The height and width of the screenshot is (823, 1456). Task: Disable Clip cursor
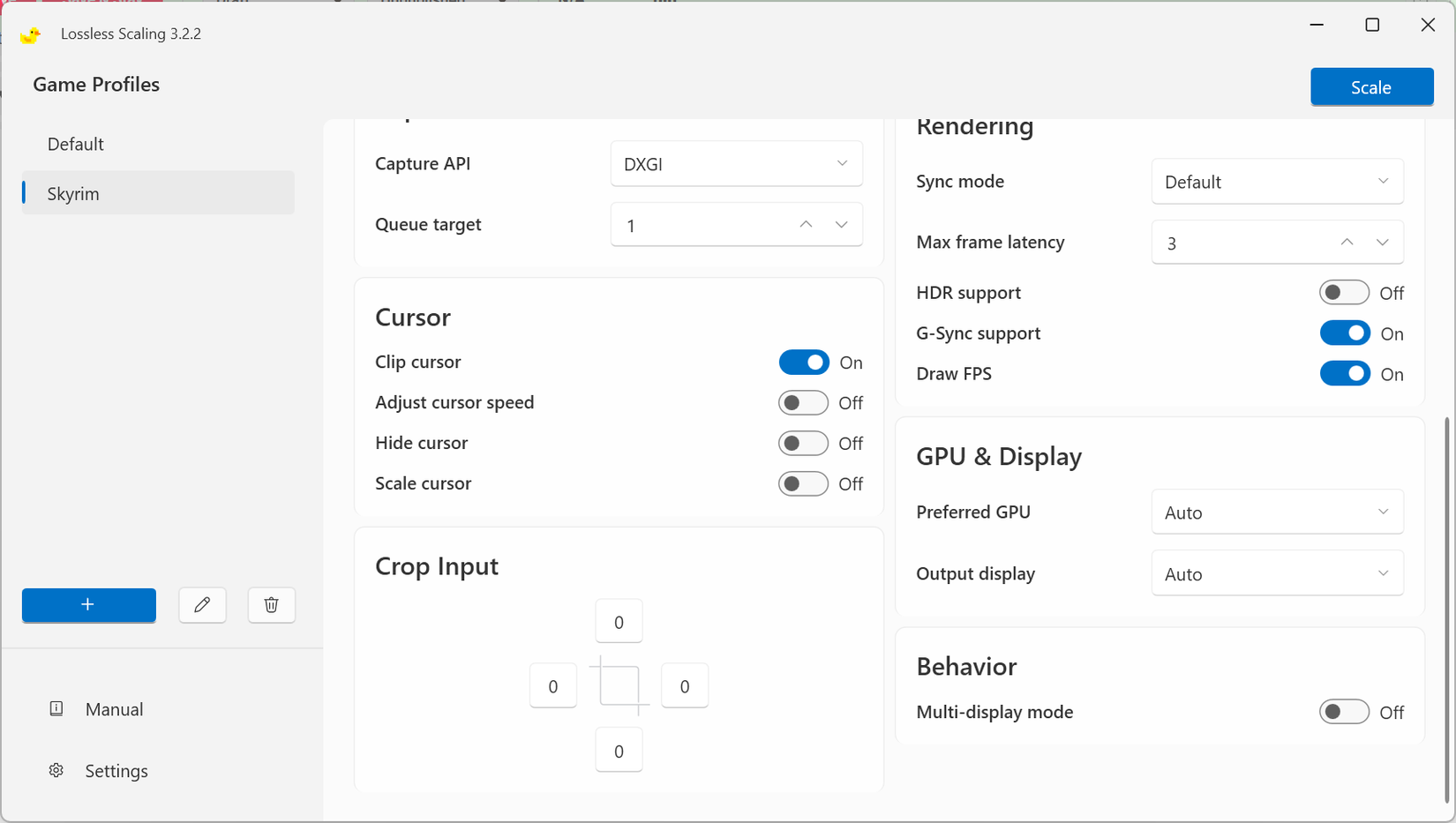click(803, 362)
